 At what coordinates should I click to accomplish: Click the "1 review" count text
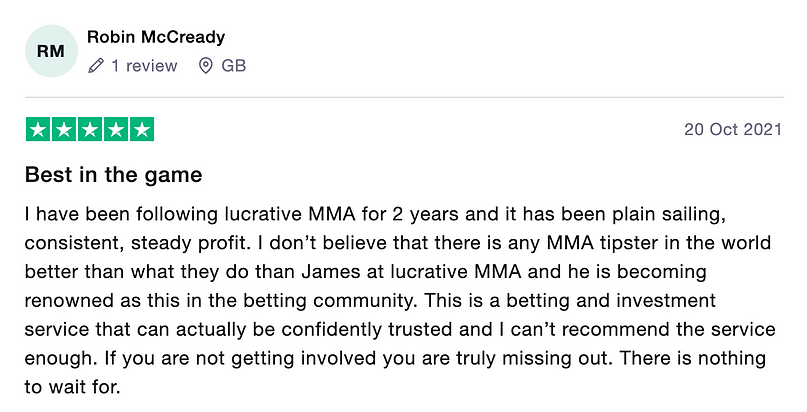(144, 66)
